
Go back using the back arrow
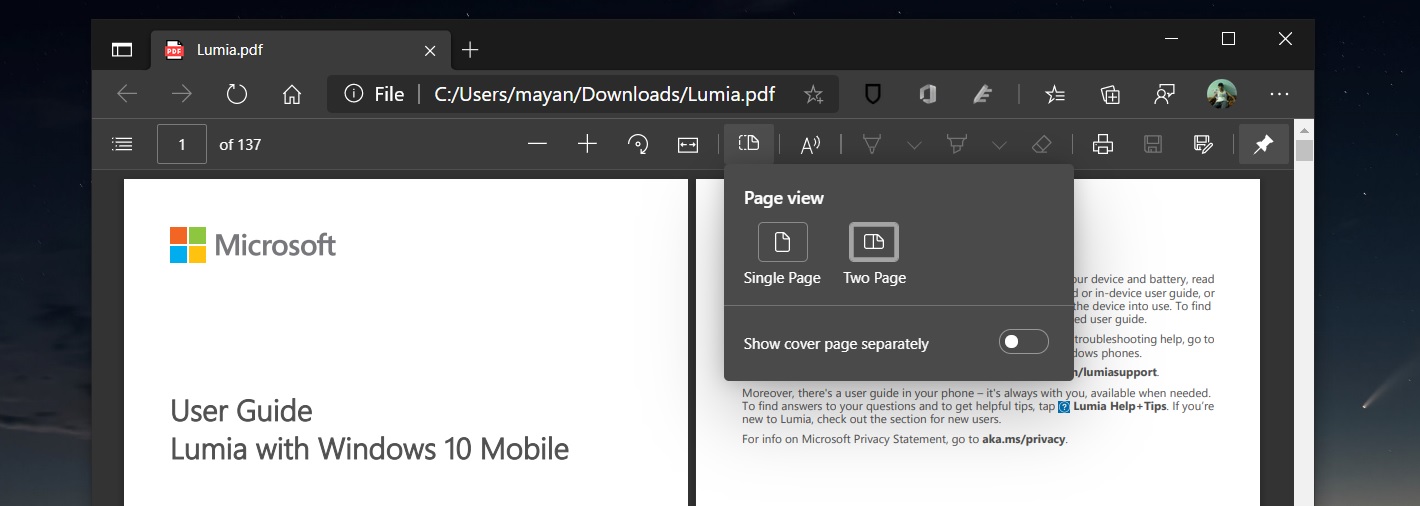click(x=127, y=94)
